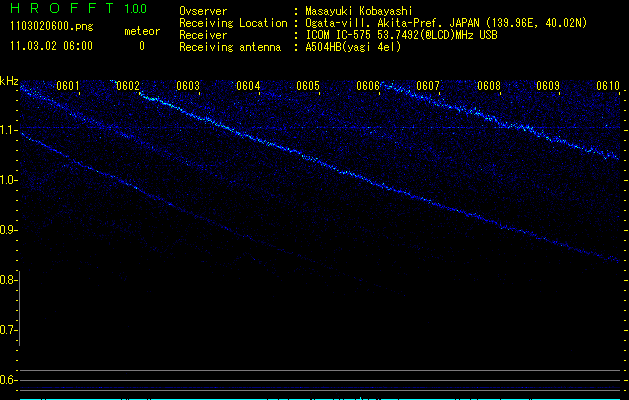The image size is (629, 400).
Task: Click the word 'meteor' count heading
Action: pyautogui.click(x=142, y=31)
